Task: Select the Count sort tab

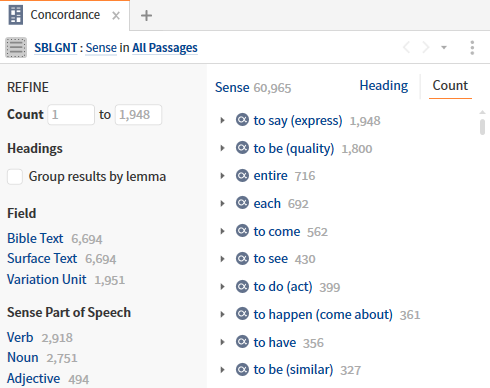Action: pos(450,86)
